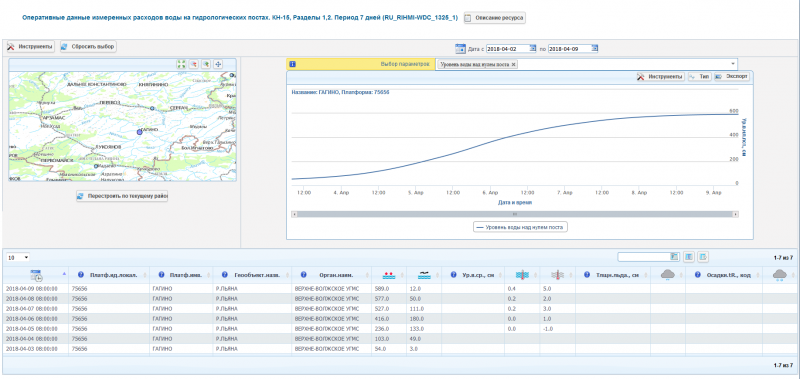The height and width of the screenshot is (379, 800).
Task: Click temperature value -1.0
Action: pyautogui.click(x=548, y=329)
